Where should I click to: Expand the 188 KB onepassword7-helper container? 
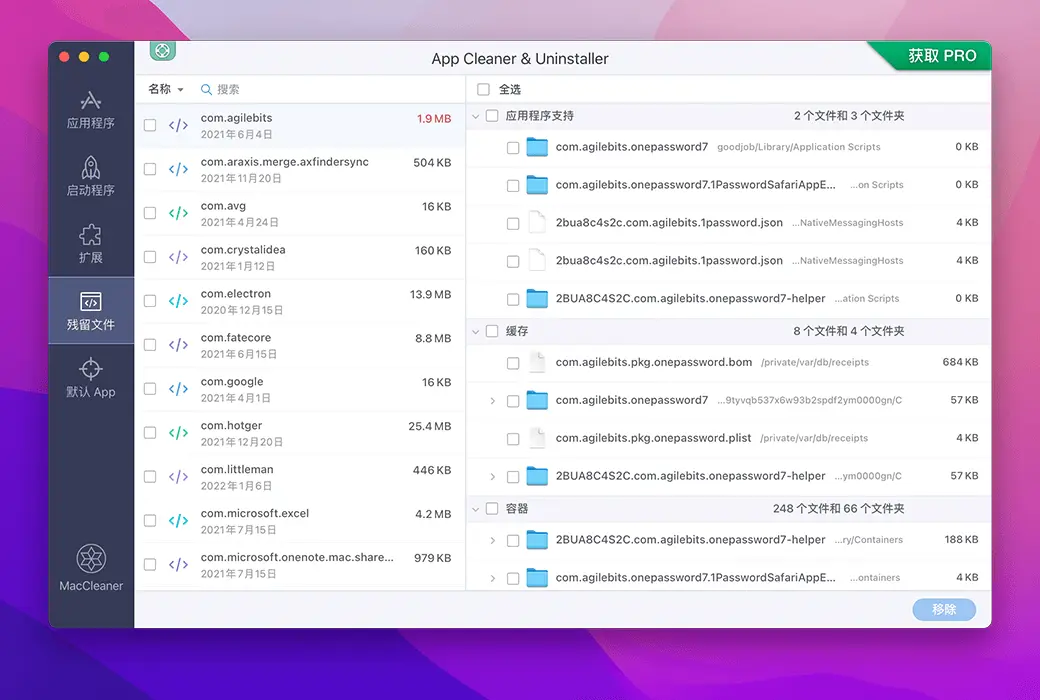point(492,541)
